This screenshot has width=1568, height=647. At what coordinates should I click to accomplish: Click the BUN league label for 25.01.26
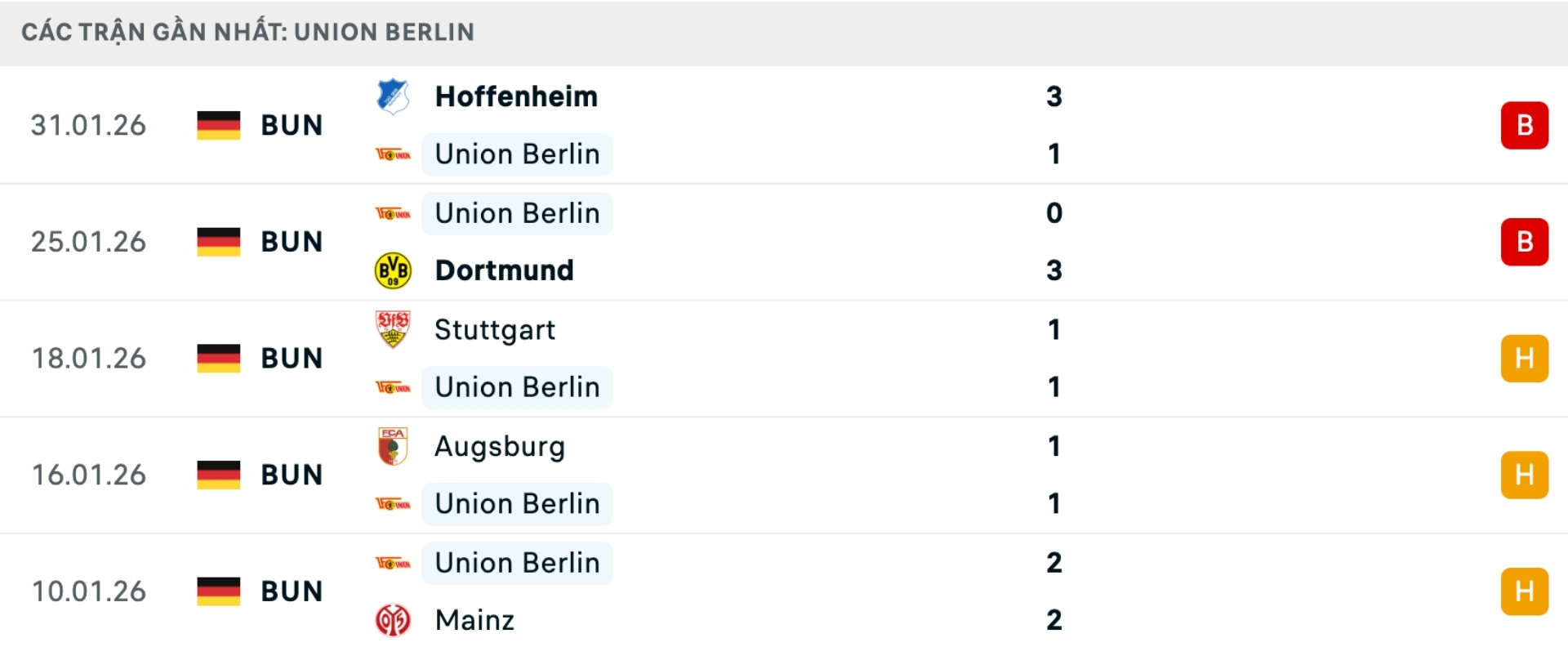(x=291, y=242)
